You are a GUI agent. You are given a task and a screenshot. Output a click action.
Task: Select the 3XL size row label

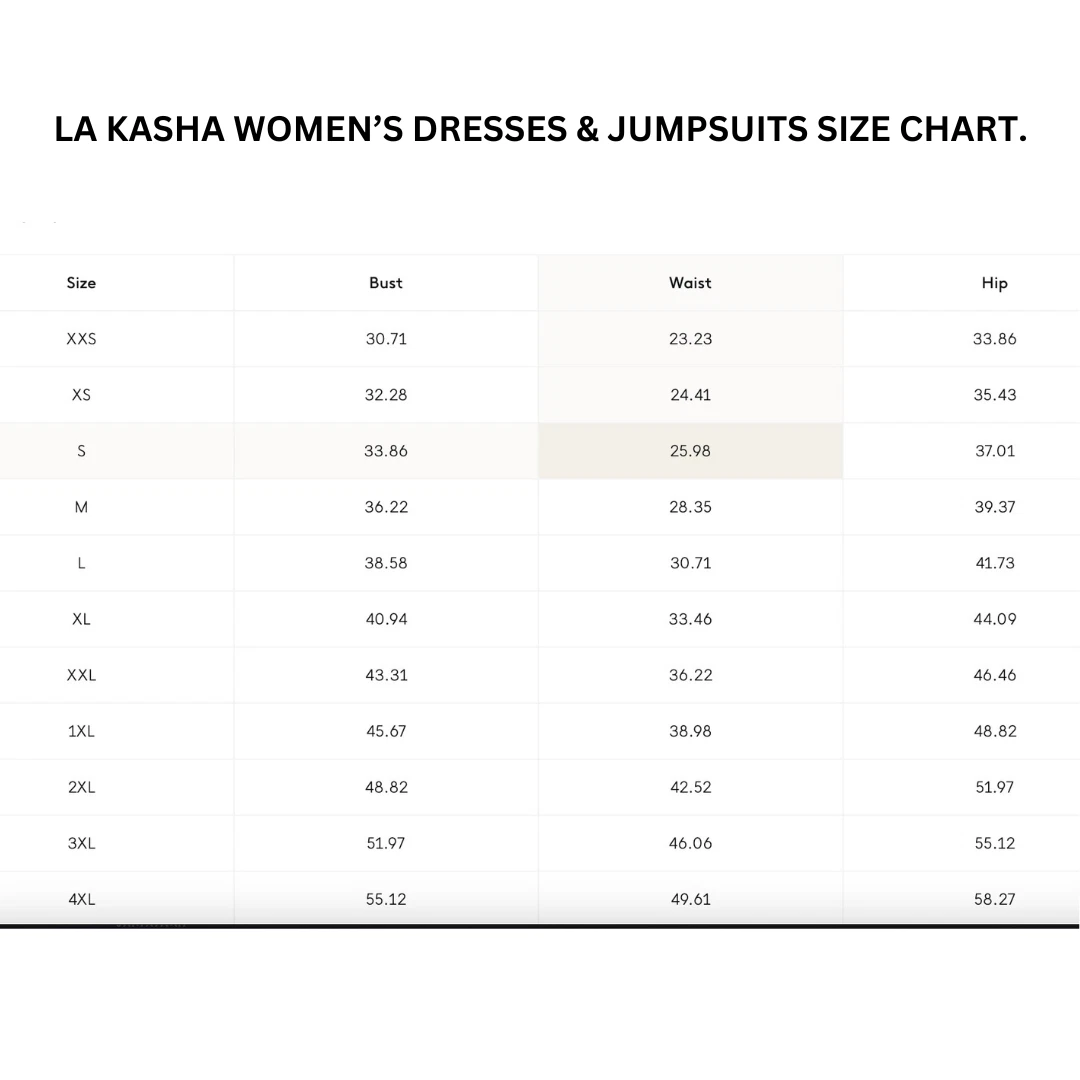(81, 843)
